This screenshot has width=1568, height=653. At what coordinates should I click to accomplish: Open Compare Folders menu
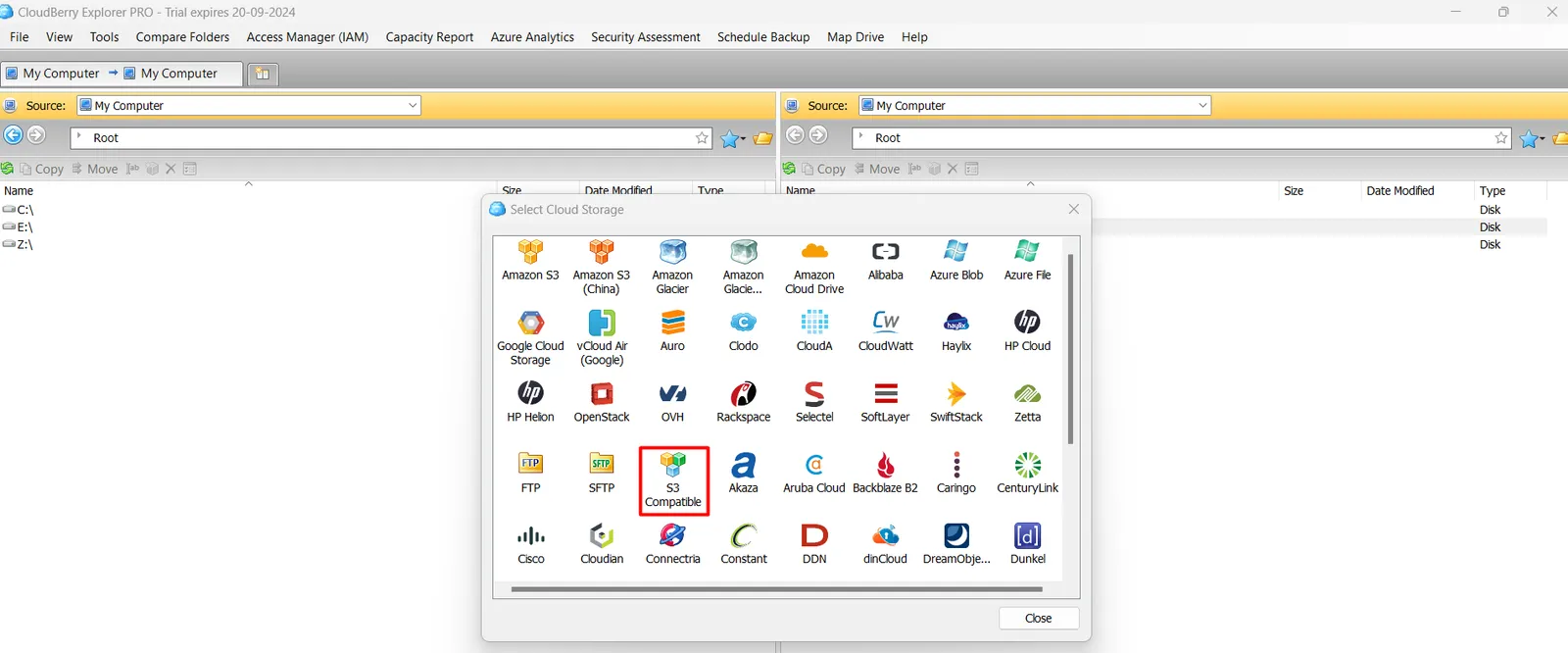pos(182,37)
